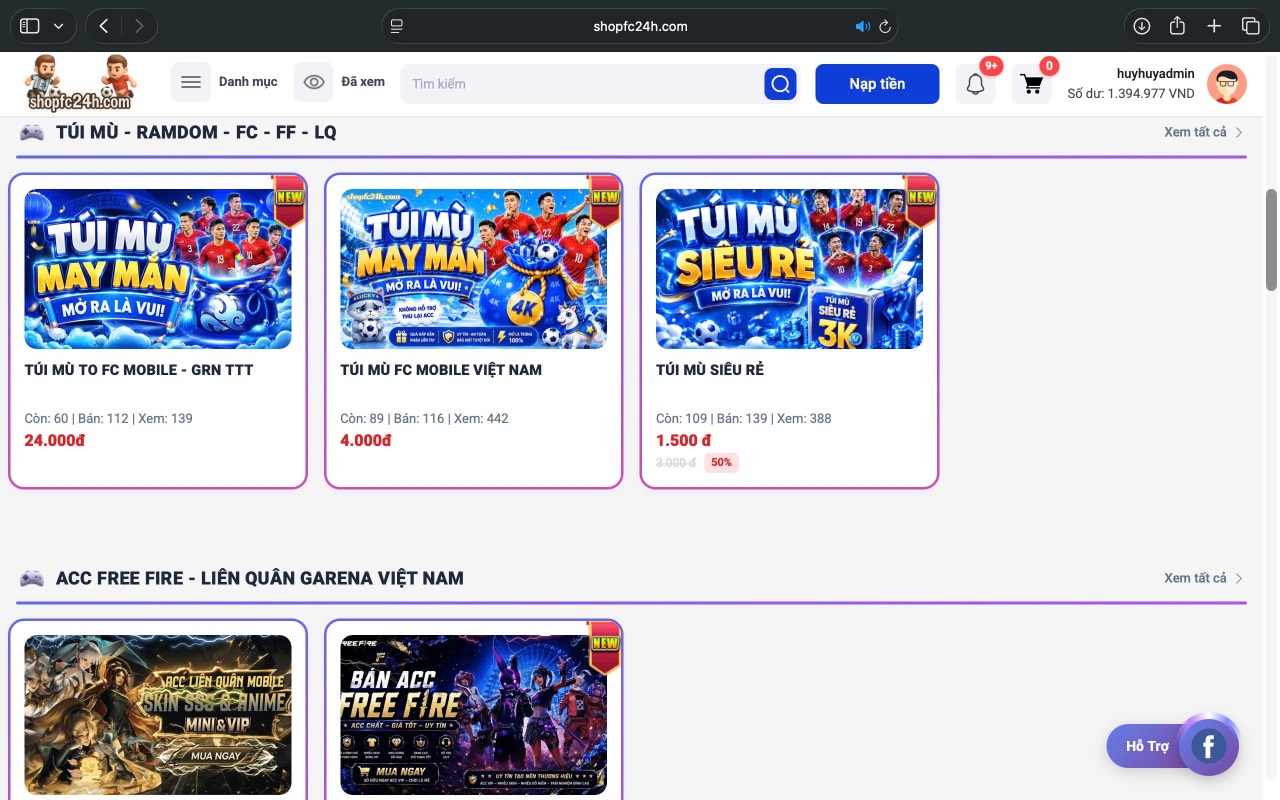Click the huyhuyadmin user avatar

pyautogui.click(x=1227, y=84)
